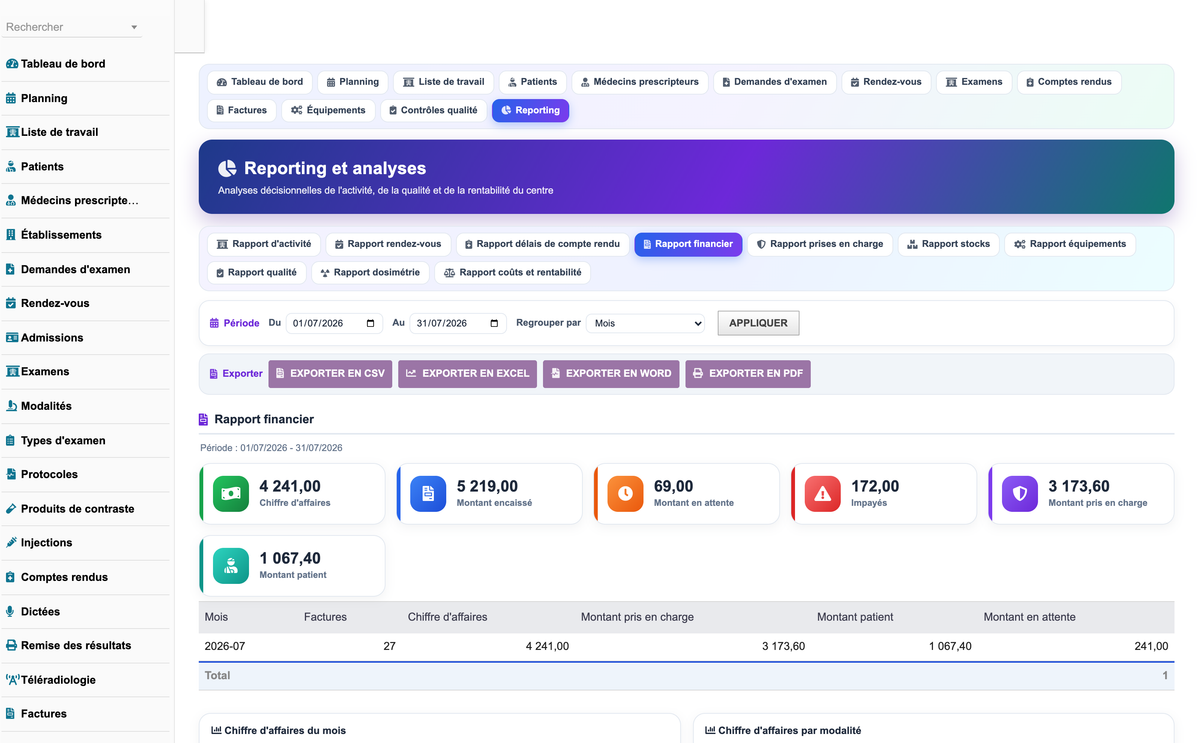Viewport: 1200px width, 743px height.
Task: Open the Rechercher search dropdown
Action: [x=134, y=28]
